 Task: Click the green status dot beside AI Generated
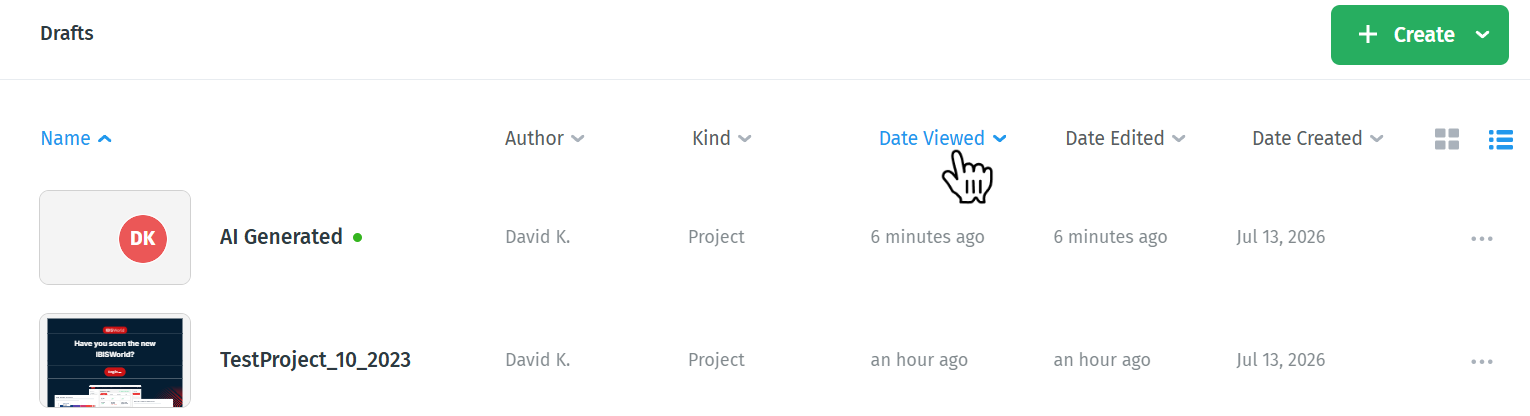pyautogui.click(x=358, y=237)
